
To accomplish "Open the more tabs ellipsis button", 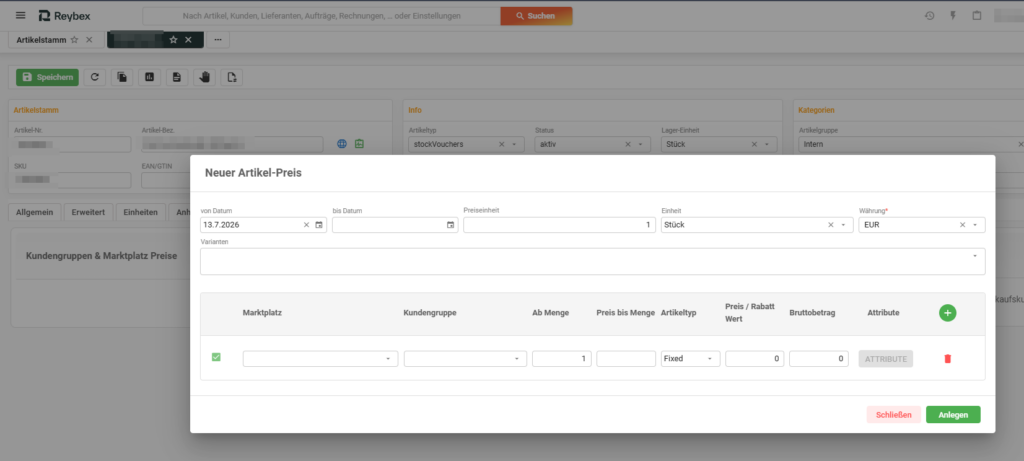I will (217, 40).
